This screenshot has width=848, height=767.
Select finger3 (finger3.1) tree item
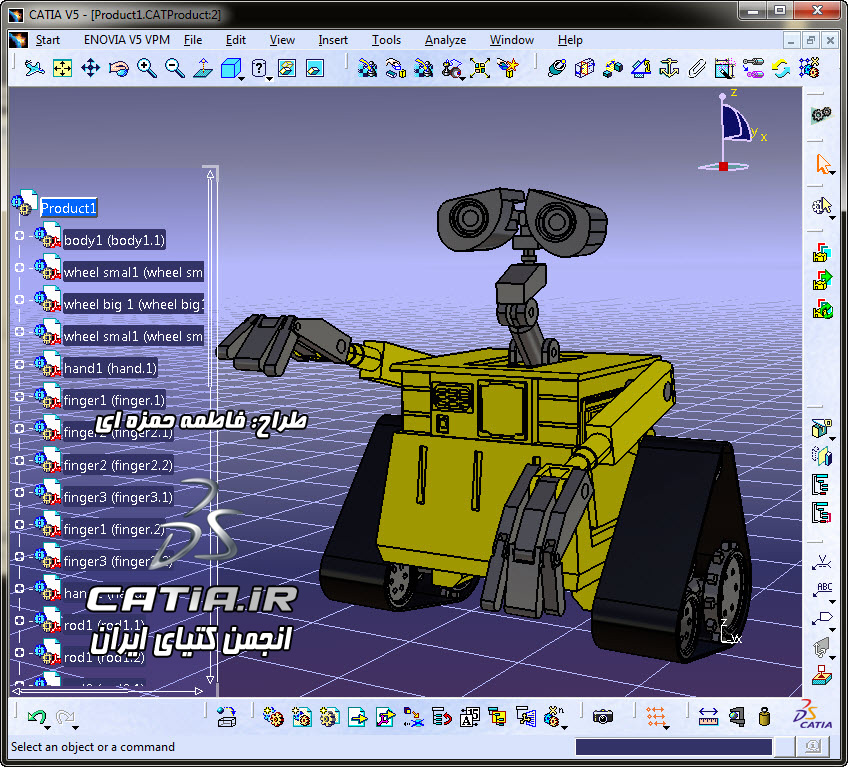click(118, 497)
